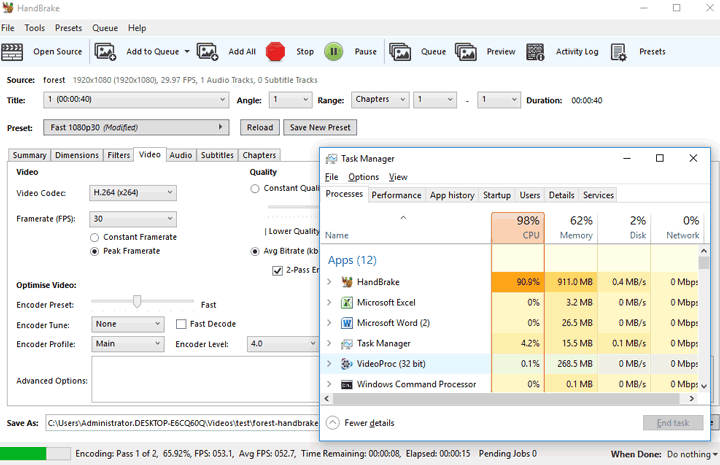Click the Save New Preset button
The width and height of the screenshot is (720, 465).
320,127
